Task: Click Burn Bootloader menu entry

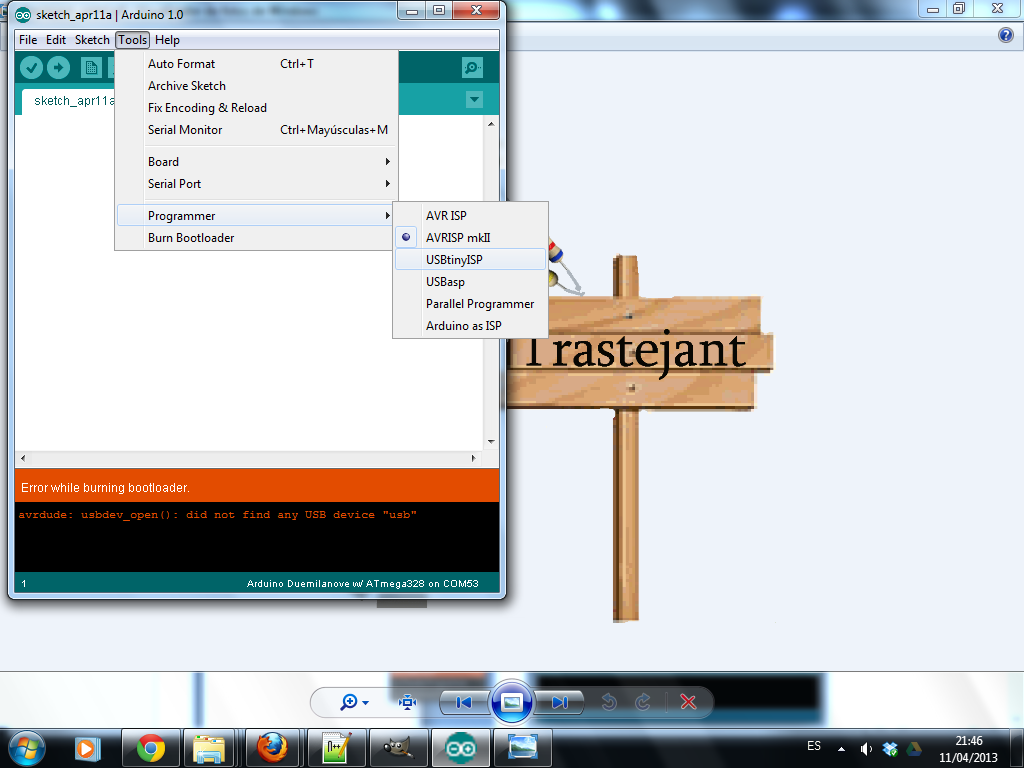Action: 256,238
